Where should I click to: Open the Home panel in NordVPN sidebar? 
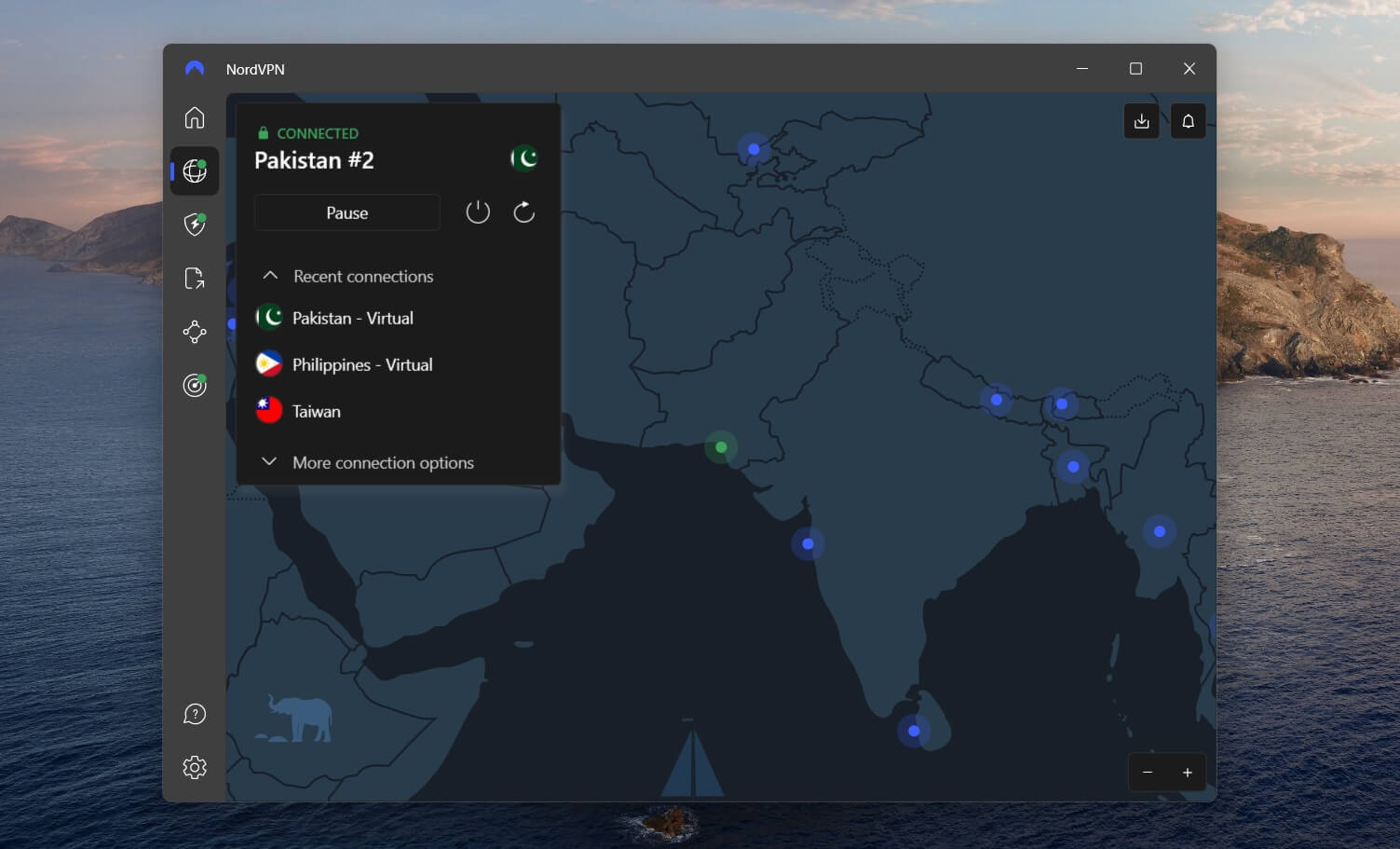195,117
